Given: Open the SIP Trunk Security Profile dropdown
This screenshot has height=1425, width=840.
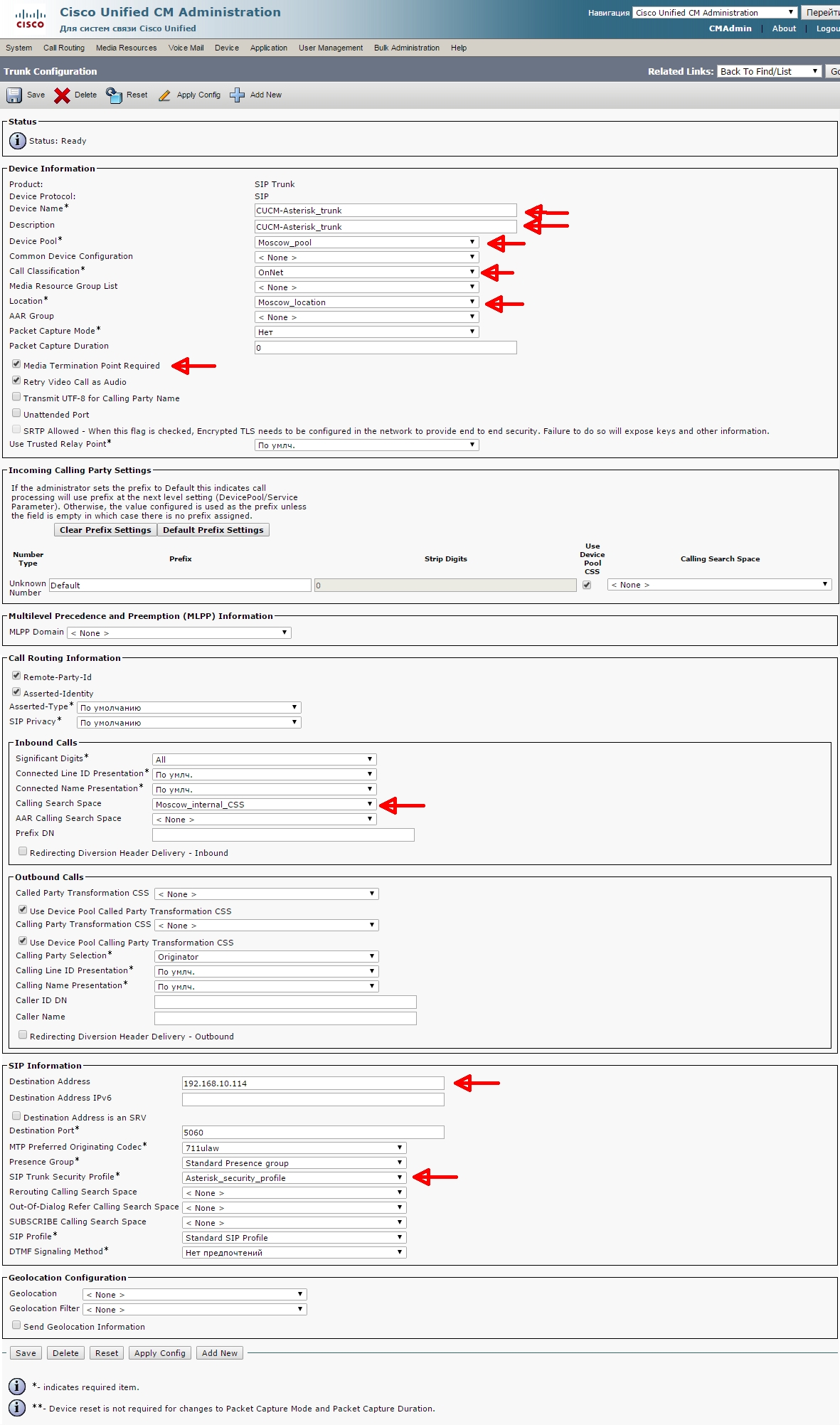Looking at the screenshot, I should pos(294,1178).
